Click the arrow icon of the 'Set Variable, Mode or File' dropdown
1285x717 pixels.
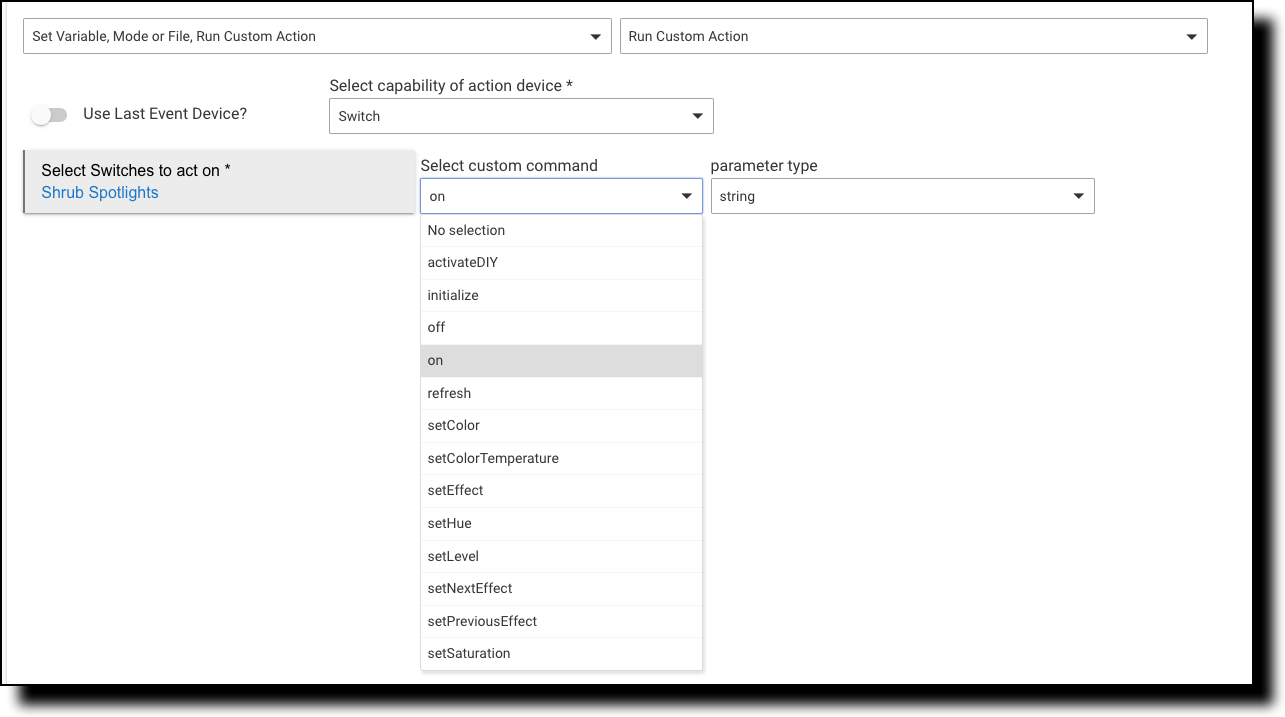click(x=595, y=37)
